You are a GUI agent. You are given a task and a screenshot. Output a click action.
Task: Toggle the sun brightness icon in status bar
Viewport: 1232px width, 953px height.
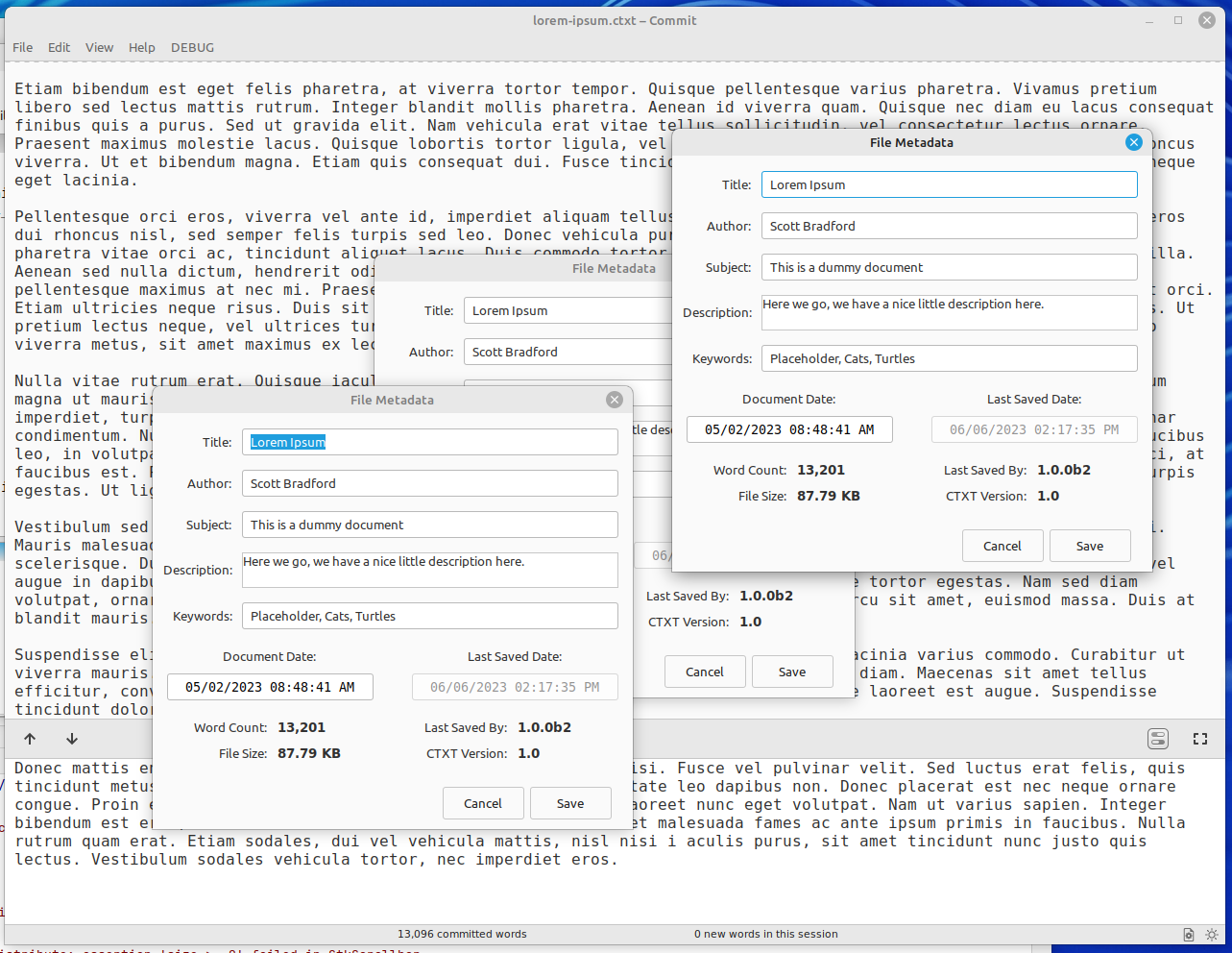1212,935
